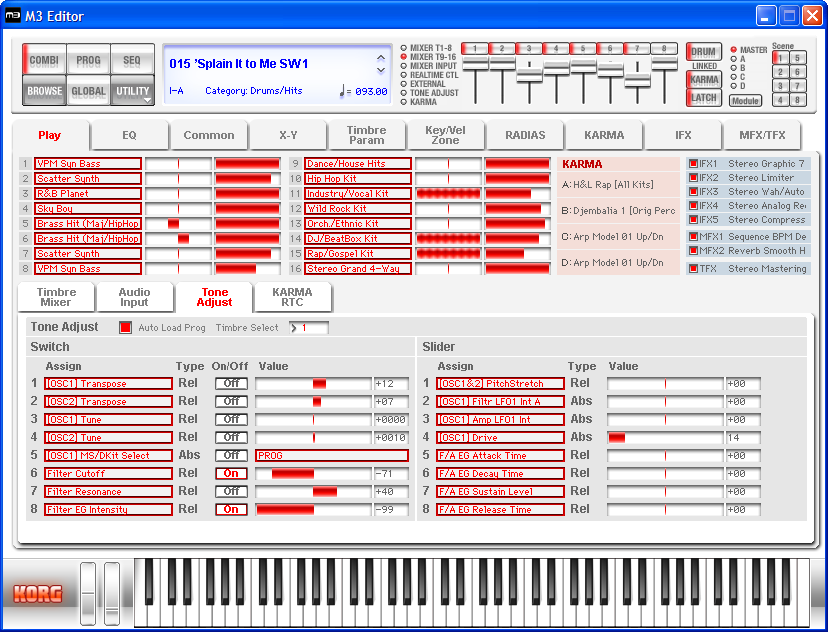The height and width of the screenshot is (632, 828).
Task: Open GLOBAL mode
Action: coord(88,91)
